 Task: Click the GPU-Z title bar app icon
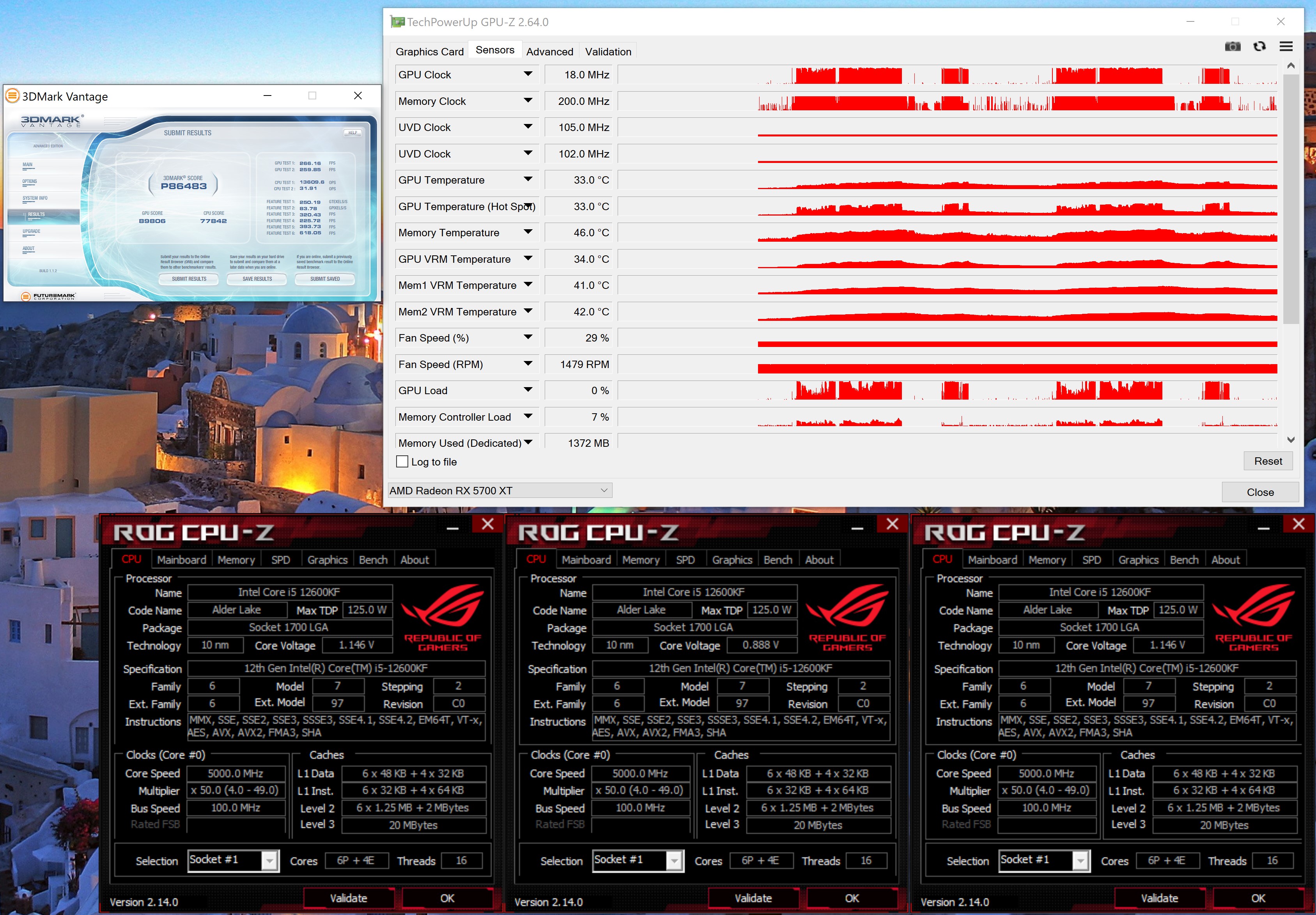point(397,22)
